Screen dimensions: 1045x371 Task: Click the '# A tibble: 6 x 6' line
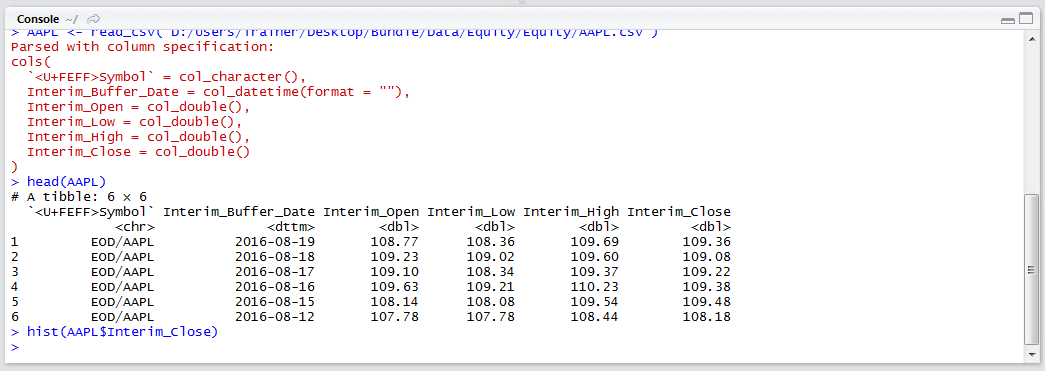pos(79,196)
